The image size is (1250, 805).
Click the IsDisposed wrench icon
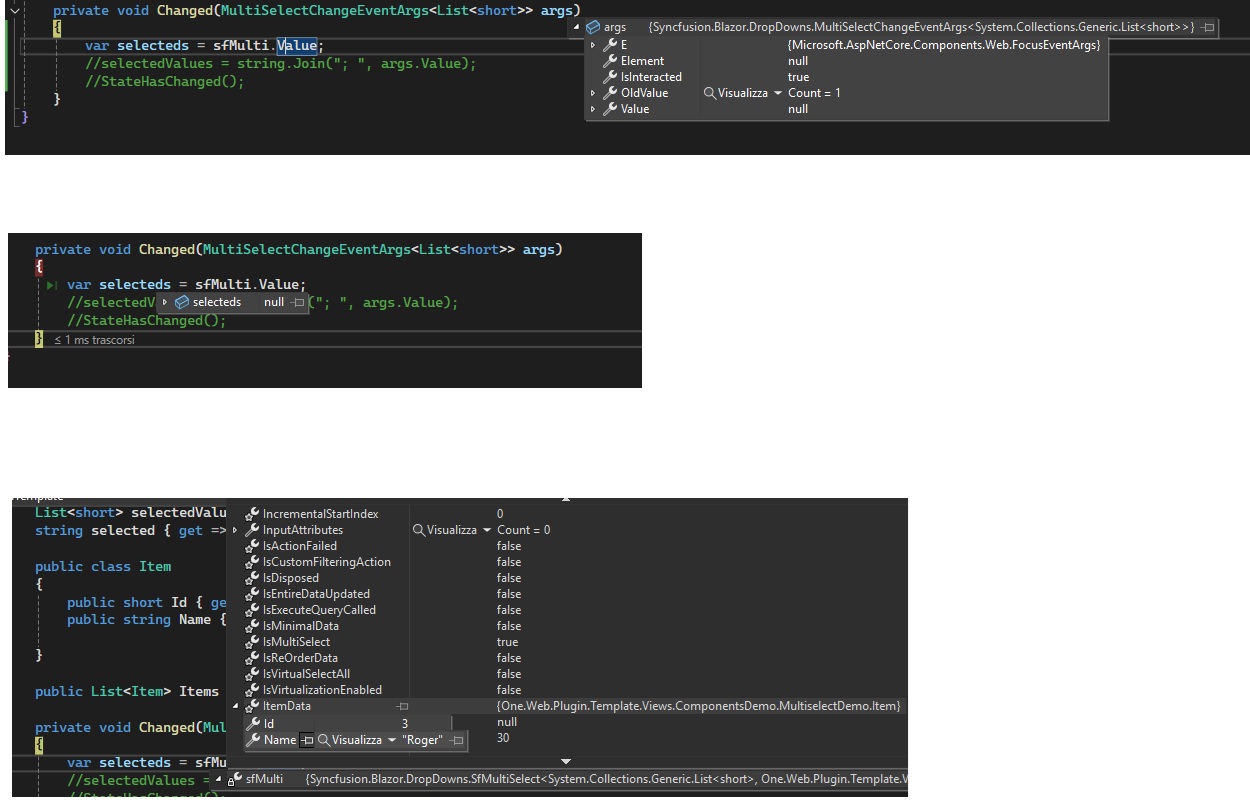[x=252, y=578]
